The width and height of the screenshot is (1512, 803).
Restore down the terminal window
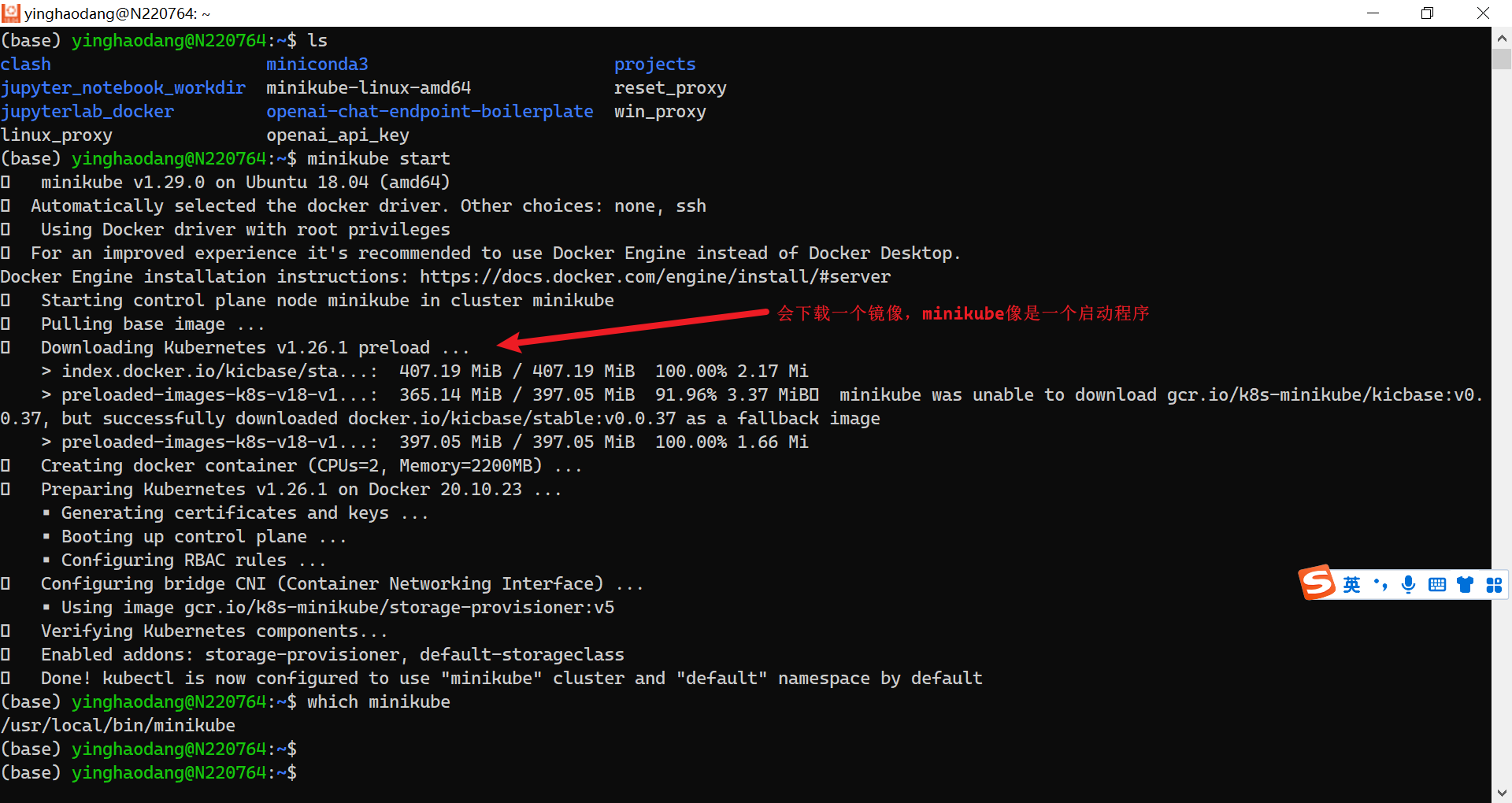click(x=1428, y=13)
